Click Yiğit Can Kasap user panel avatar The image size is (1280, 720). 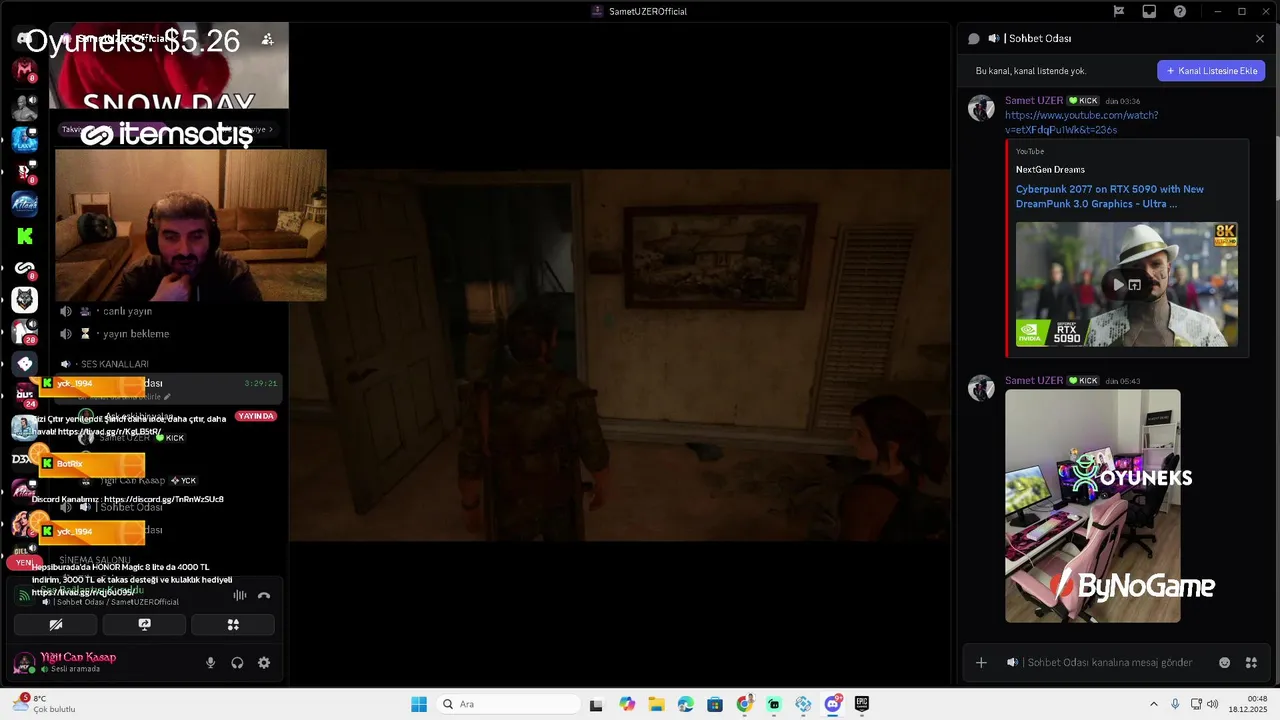tap(25, 662)
